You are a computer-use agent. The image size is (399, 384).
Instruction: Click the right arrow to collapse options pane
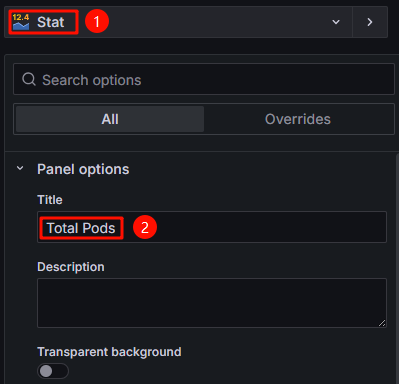pyautogui.click(x=370, y=22)
